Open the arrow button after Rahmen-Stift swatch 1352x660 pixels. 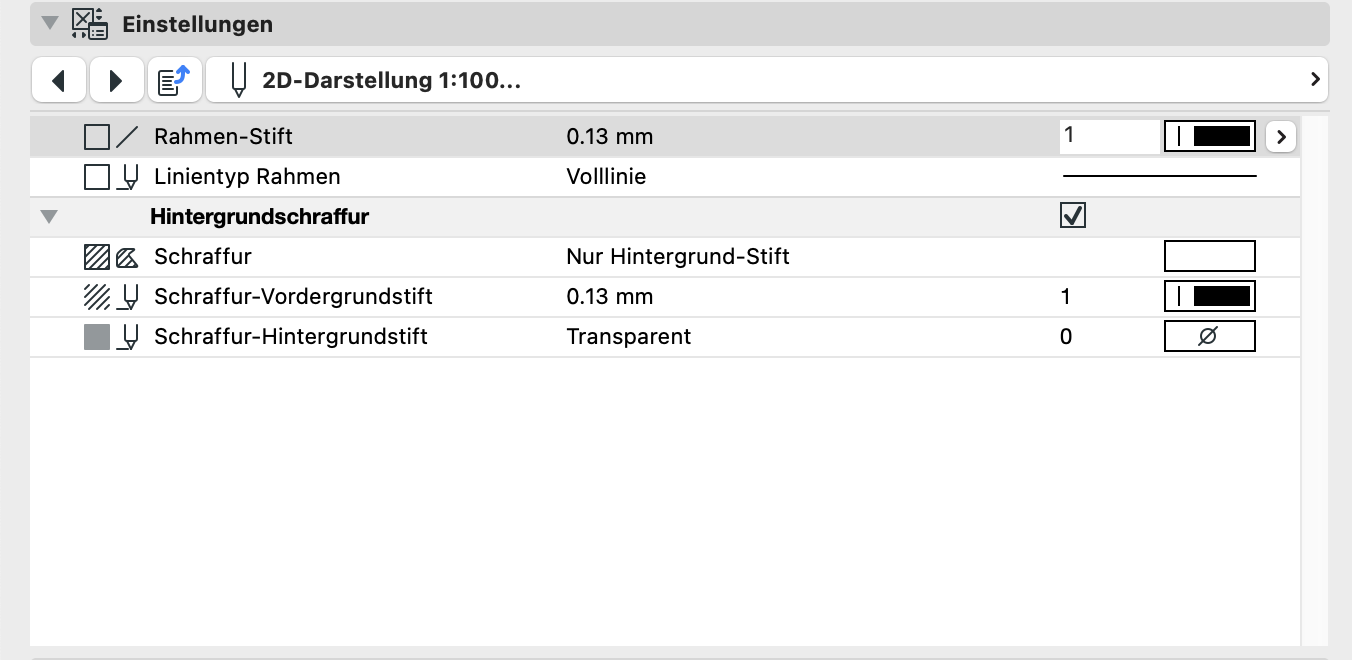[1281, 136]
